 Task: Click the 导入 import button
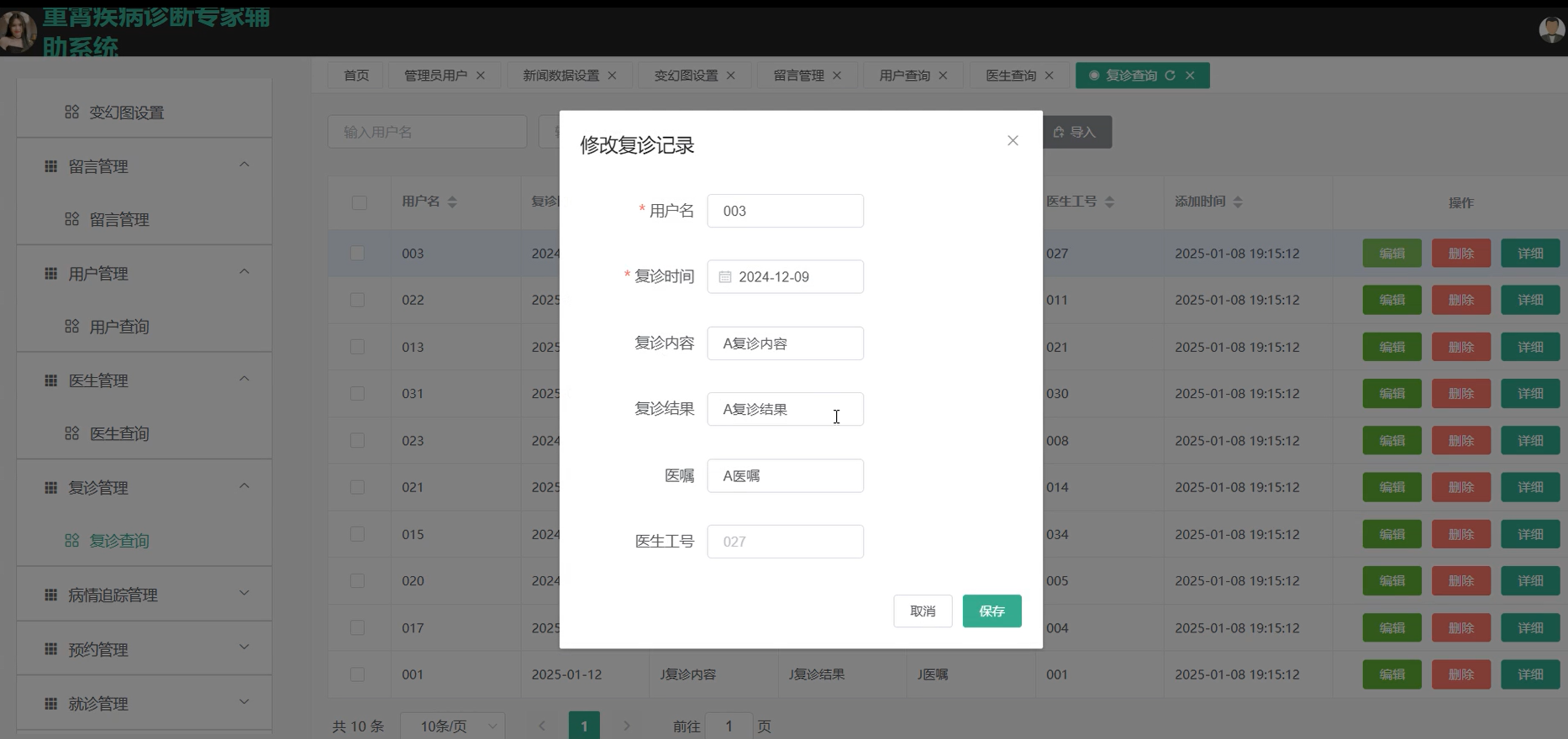pyautogui.click(x=1076, y=132)
